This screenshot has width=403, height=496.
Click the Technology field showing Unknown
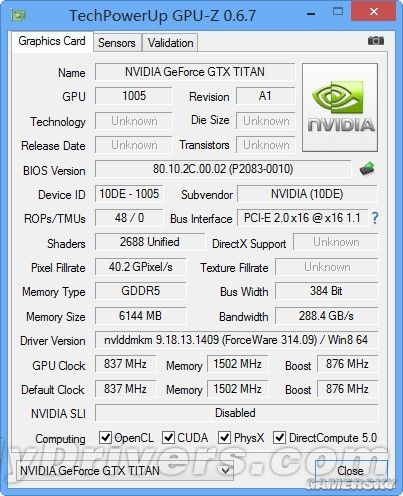coord(134,121)
